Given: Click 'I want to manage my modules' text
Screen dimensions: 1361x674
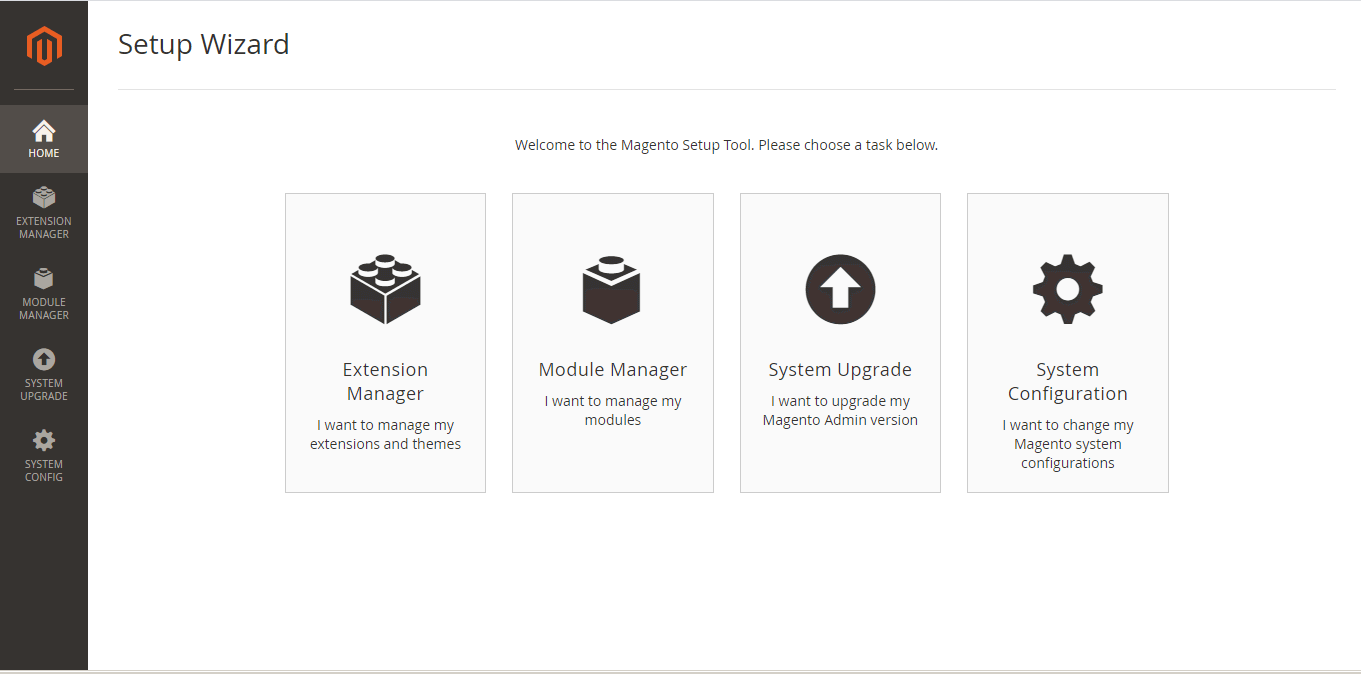Looking at the screenshot, I should (x=612, y=410).
